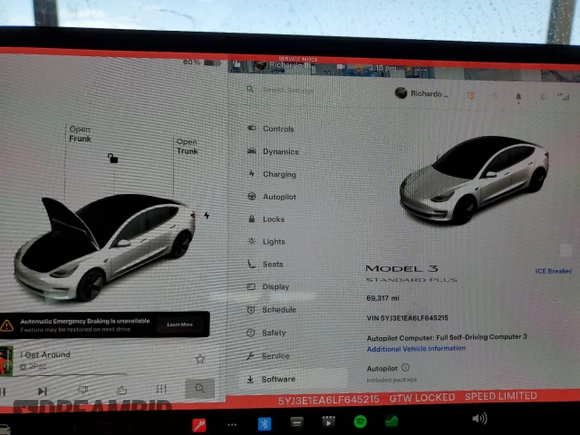
Task: Open the Locks settings menu
Action: 266,219
